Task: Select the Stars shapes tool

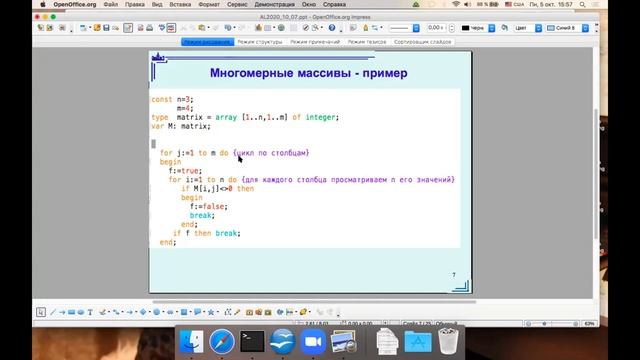Action: [211, 312]
